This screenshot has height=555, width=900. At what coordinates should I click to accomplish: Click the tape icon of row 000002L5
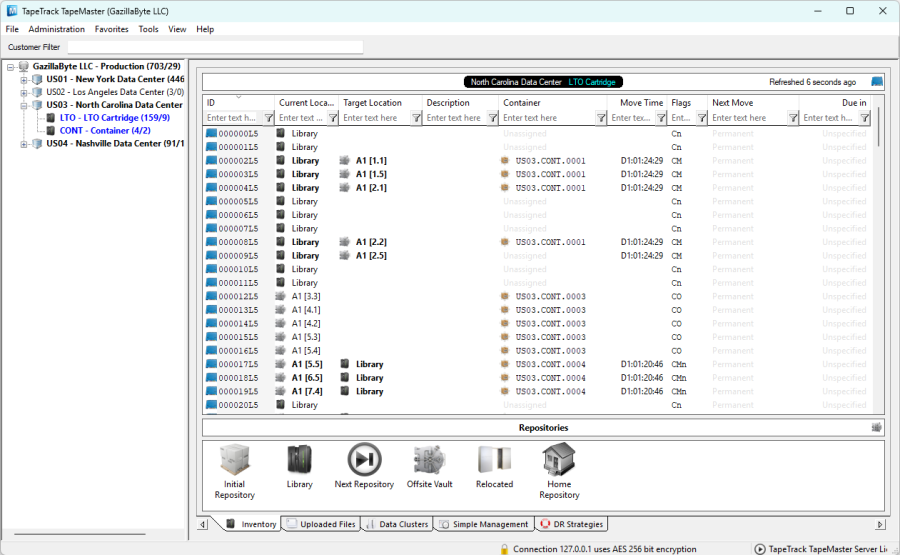pos(211,161)
